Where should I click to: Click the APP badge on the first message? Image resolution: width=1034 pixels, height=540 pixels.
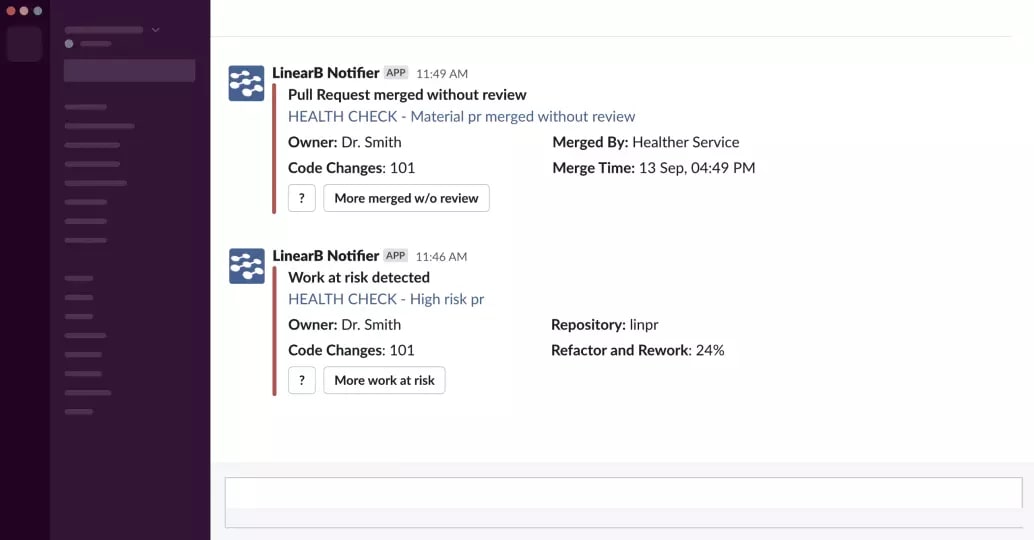click(396, 73)
